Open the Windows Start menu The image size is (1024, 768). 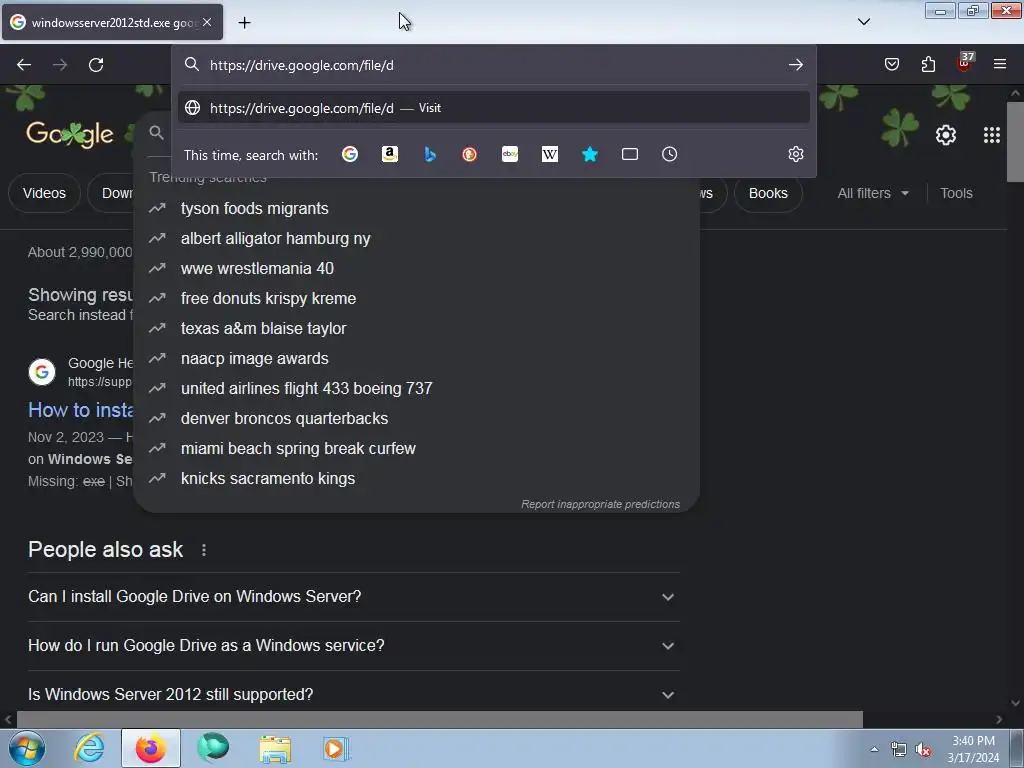tap(27, 748)
